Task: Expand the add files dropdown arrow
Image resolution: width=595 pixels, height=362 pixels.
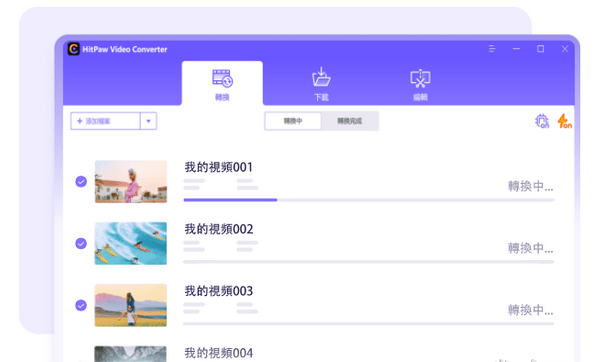Action: tap(148, 121)
